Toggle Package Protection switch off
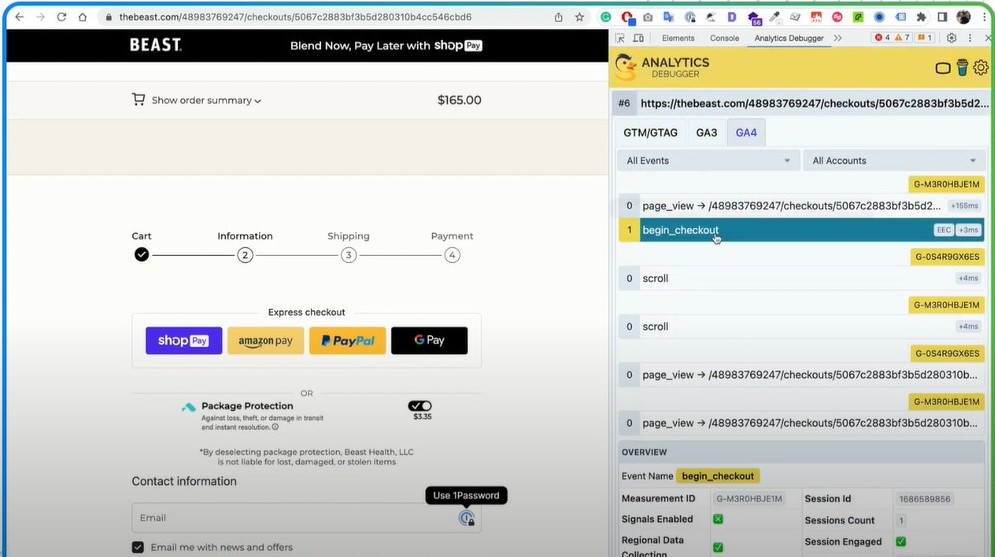 click(420, 406)
